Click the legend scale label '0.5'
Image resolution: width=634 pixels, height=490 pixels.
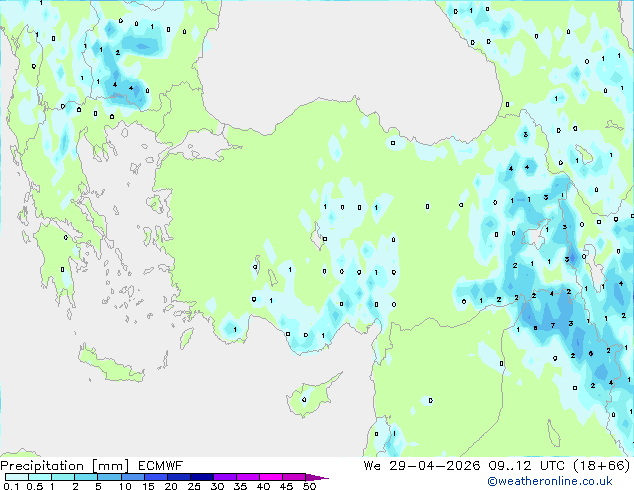[x=35, y=486]
